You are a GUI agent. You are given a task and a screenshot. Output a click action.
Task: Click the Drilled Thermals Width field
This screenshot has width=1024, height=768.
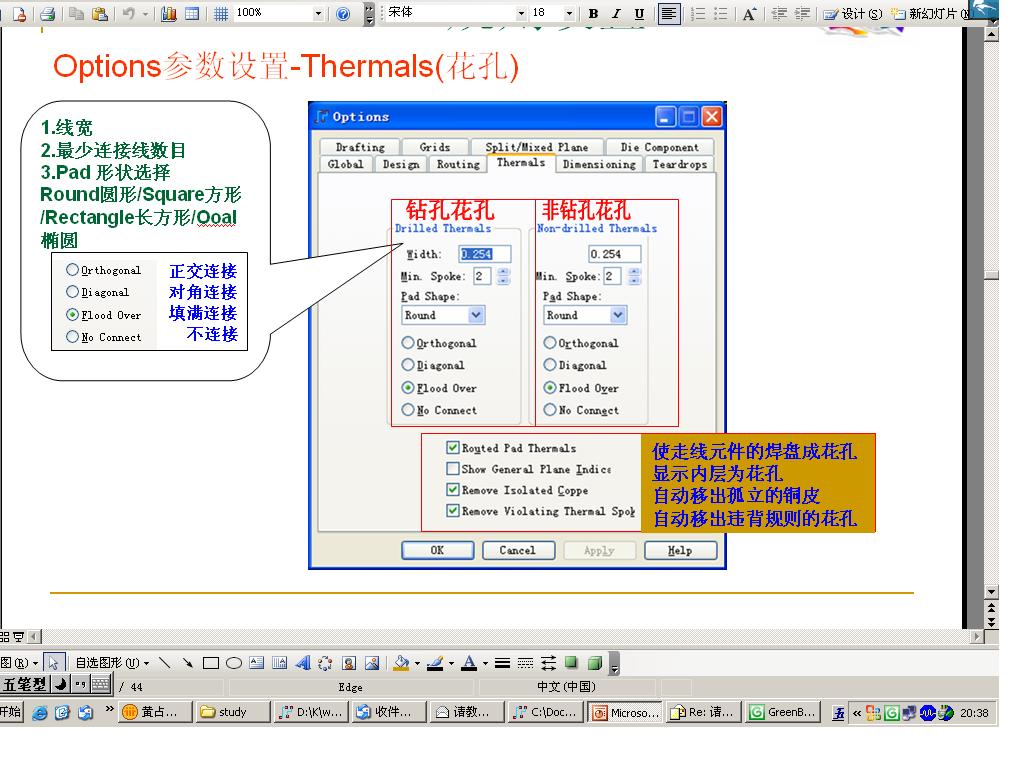485,254
